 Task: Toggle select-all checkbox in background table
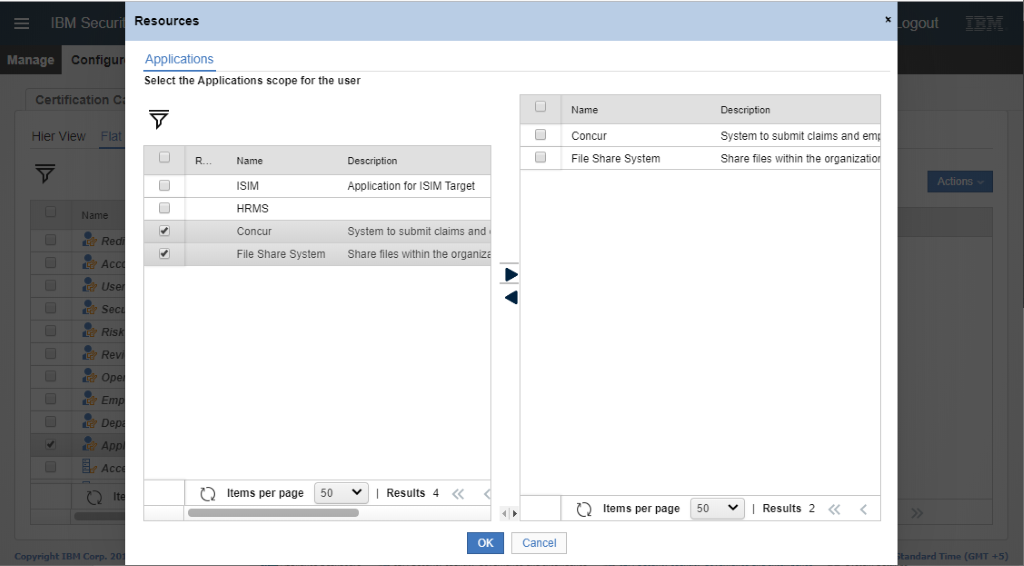[50, 212]
